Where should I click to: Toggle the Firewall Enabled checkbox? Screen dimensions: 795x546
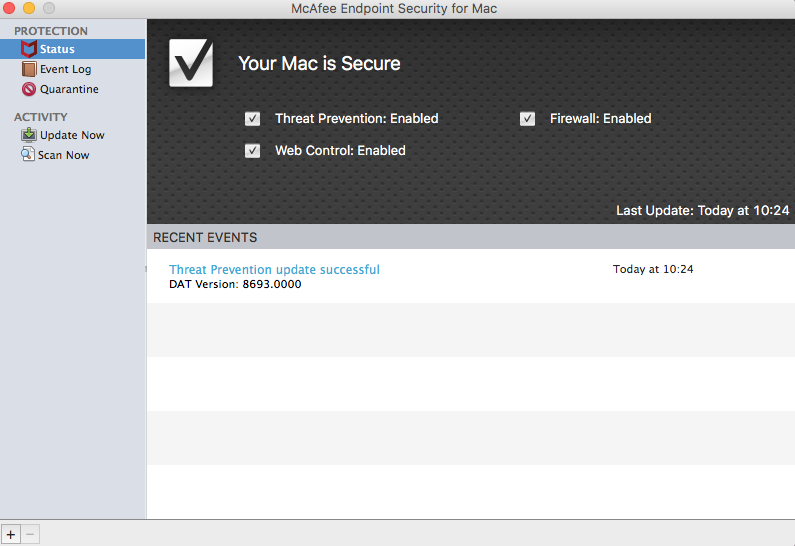pos(528,119)
